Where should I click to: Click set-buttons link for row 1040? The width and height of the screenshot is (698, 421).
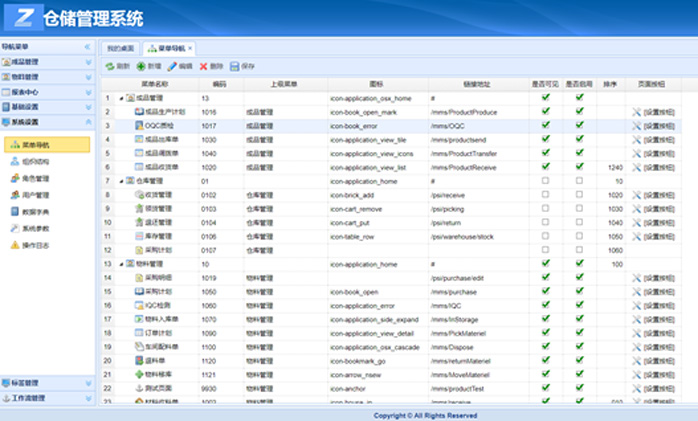(x=659, y=154)
